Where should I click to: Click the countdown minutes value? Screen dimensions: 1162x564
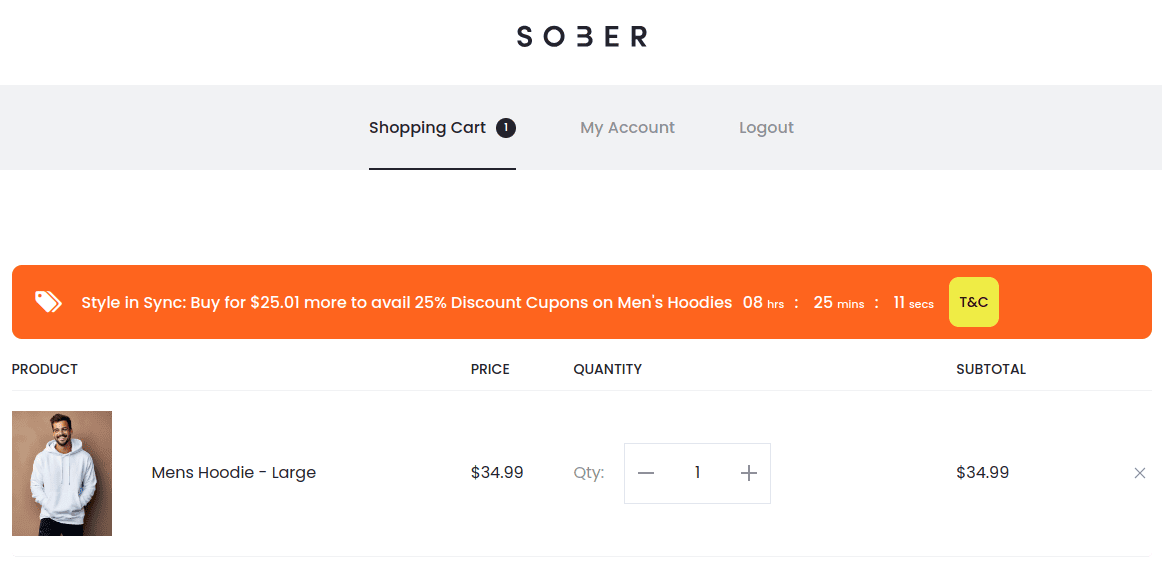tap(823, 302)
